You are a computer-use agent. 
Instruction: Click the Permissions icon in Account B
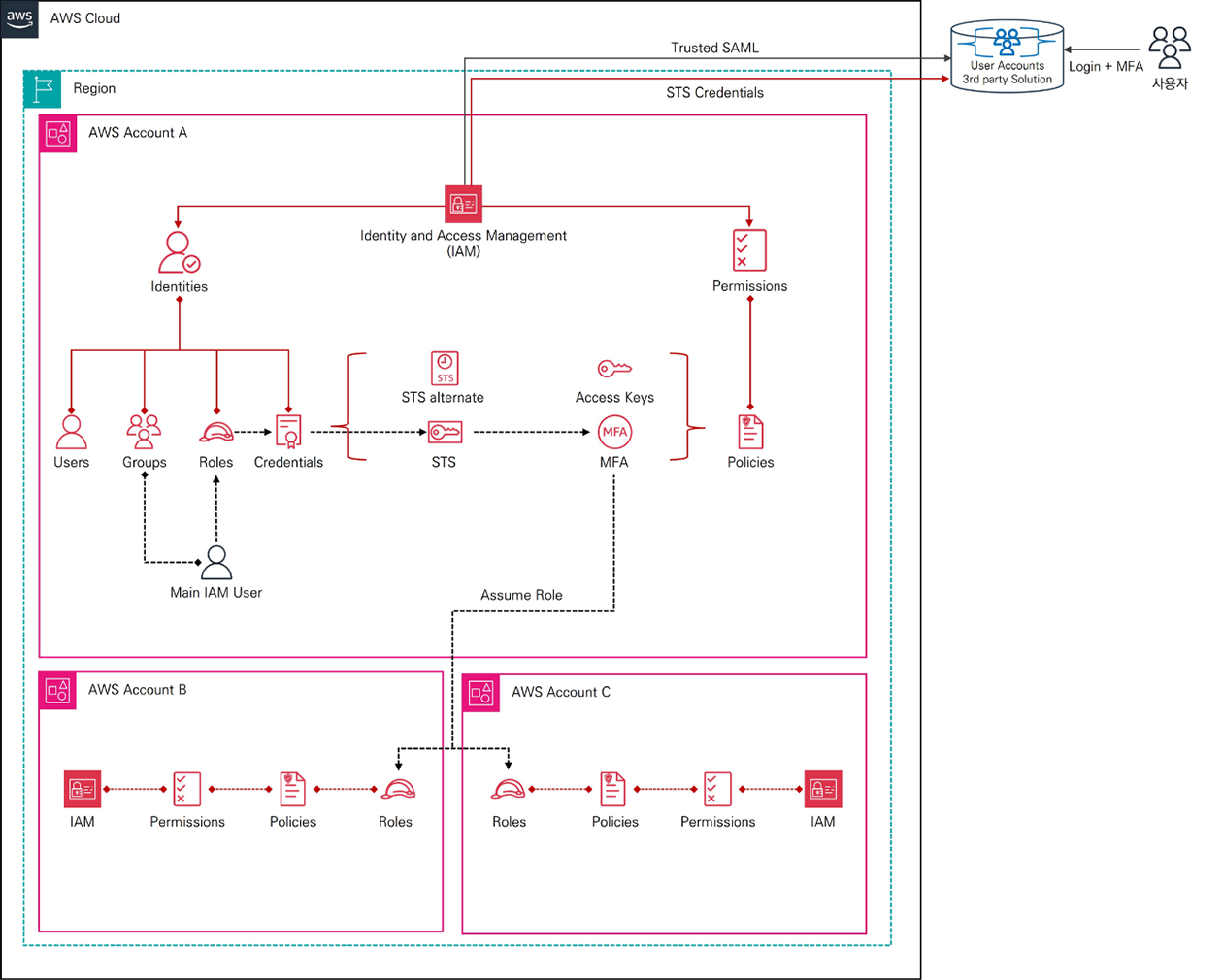point(187,790)
